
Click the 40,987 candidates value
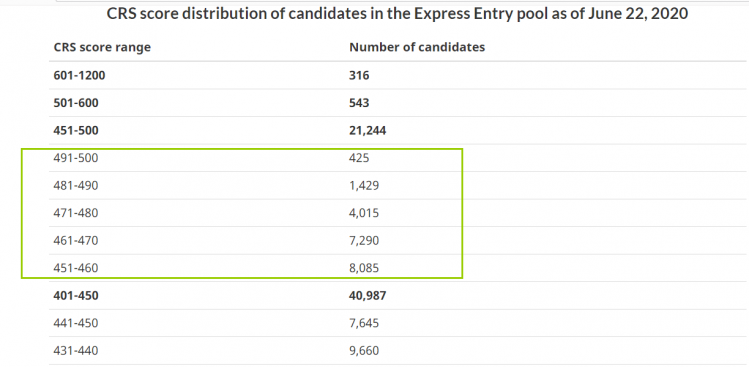(368, 296)
